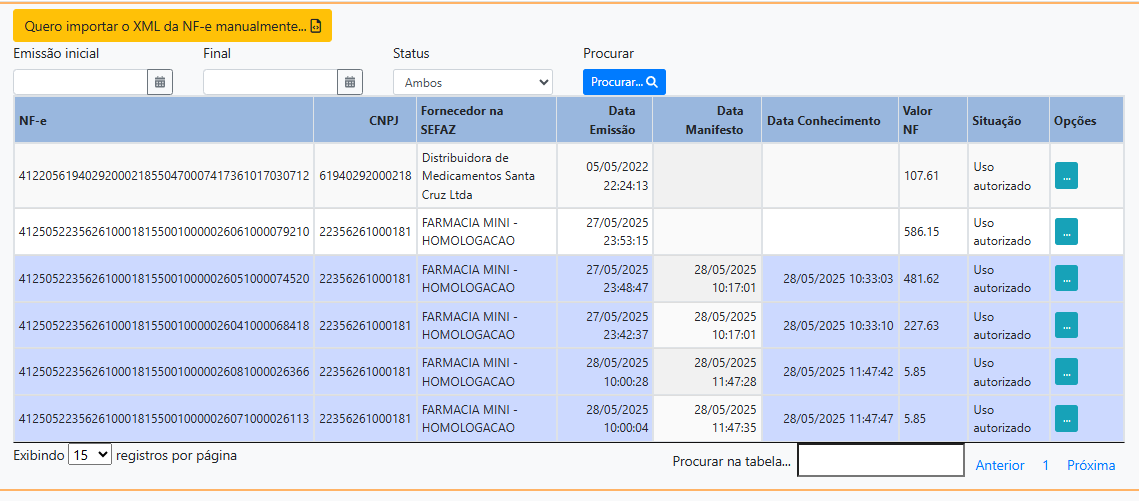Open options for the 481.62 invoice row
Viewport: 1139px width, 501px height.
click(1066, 279)
